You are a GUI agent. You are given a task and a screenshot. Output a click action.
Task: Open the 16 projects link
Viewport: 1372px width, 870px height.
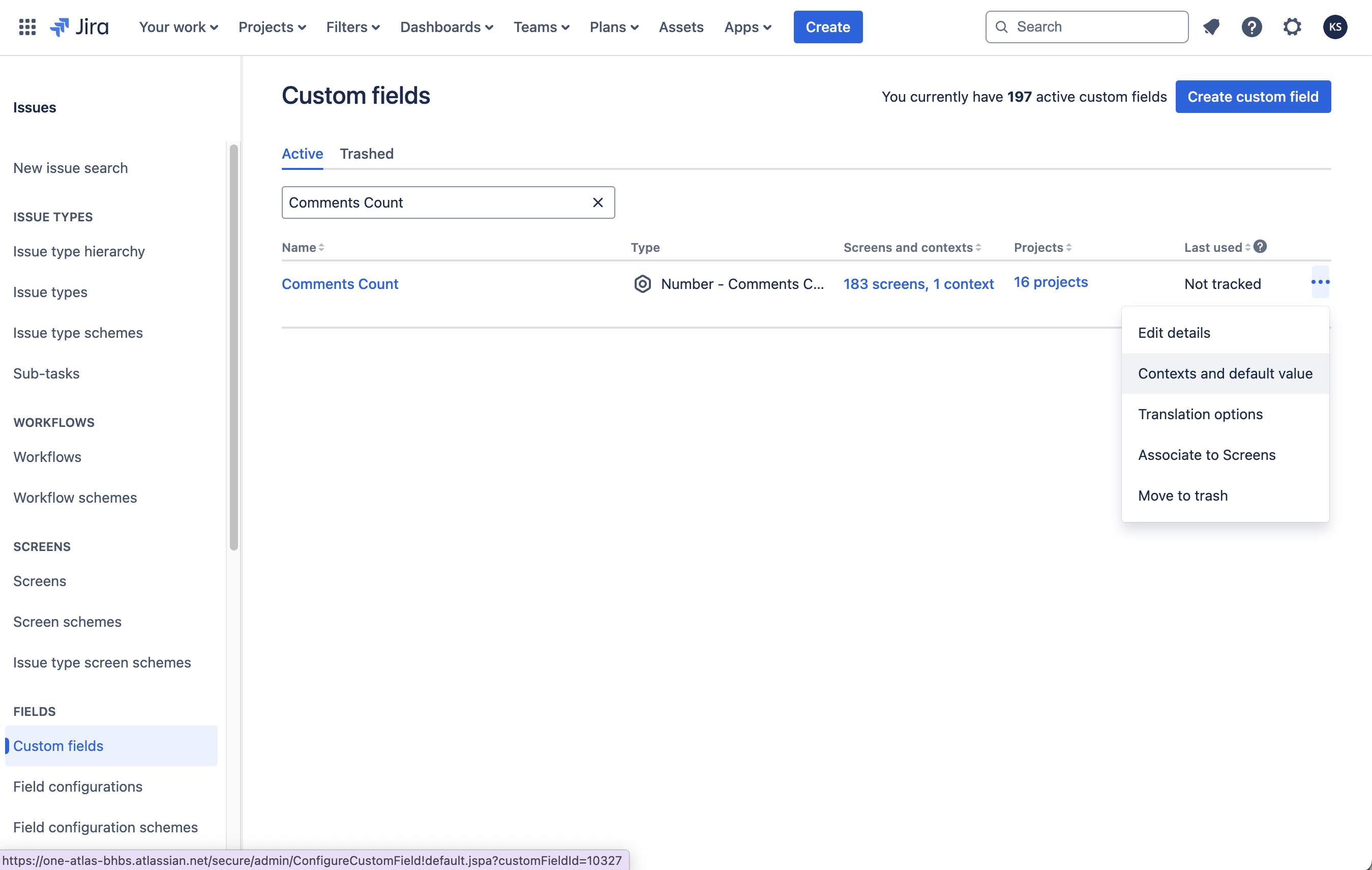coord(1050,282)
